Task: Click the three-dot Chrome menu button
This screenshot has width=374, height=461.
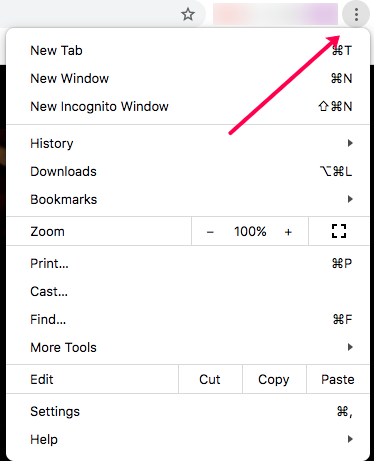Action: click(x=356, y=15)
